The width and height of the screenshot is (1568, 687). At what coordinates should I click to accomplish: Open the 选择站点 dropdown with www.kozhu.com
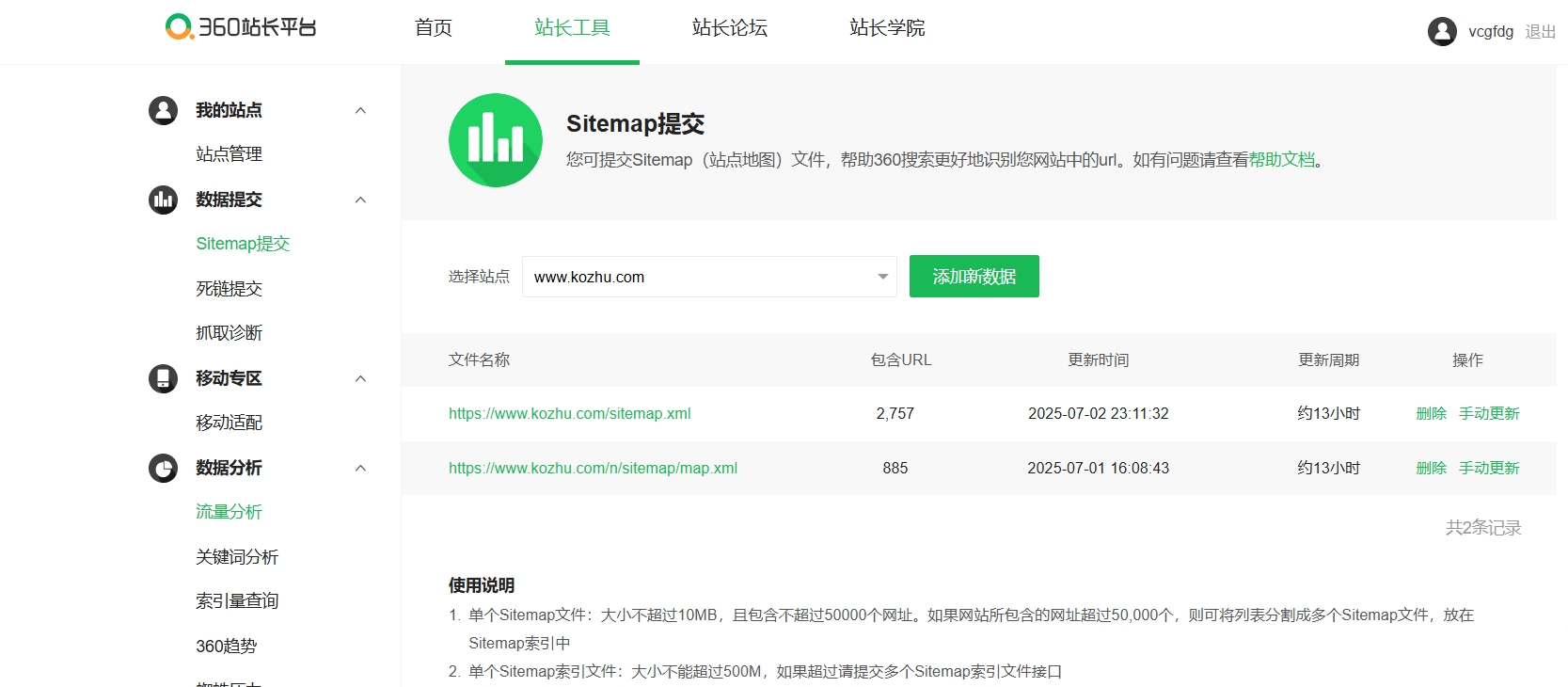point(708,277)
